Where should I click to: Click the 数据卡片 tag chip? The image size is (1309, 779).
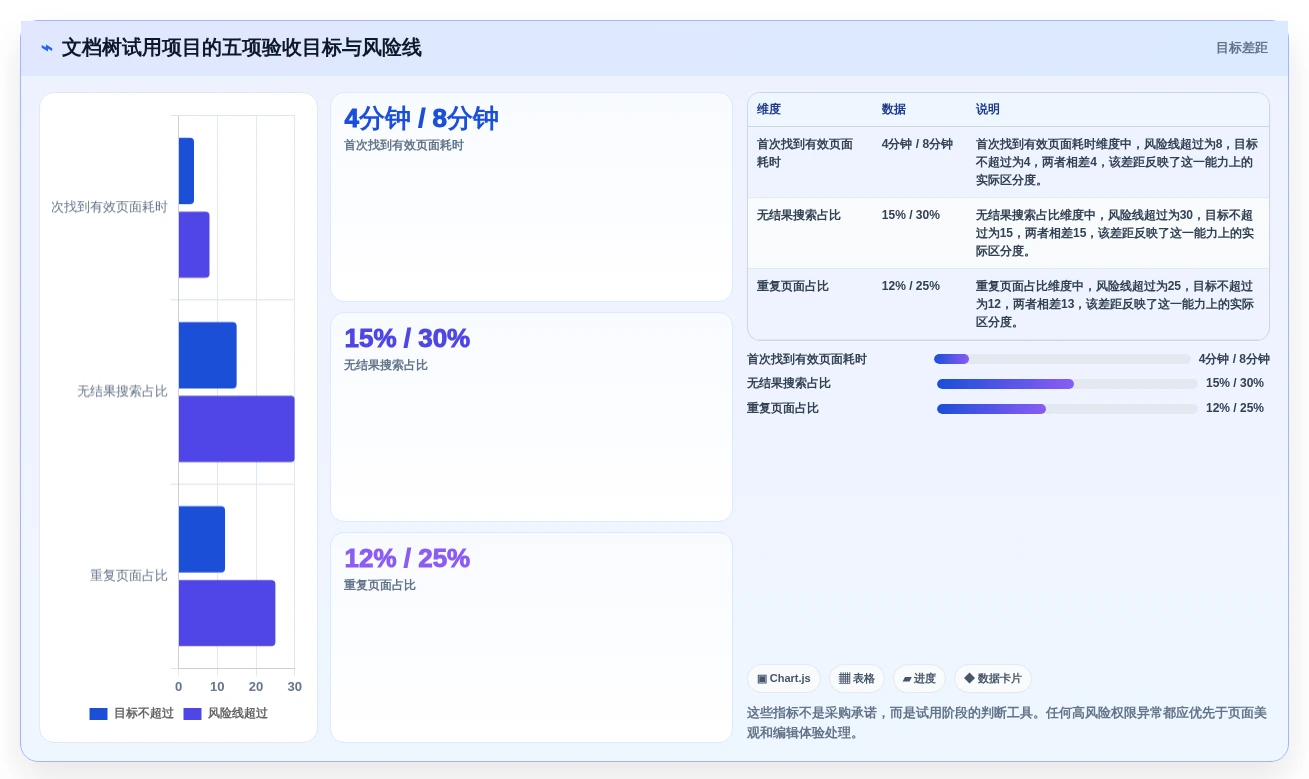[x=993, y=679]
